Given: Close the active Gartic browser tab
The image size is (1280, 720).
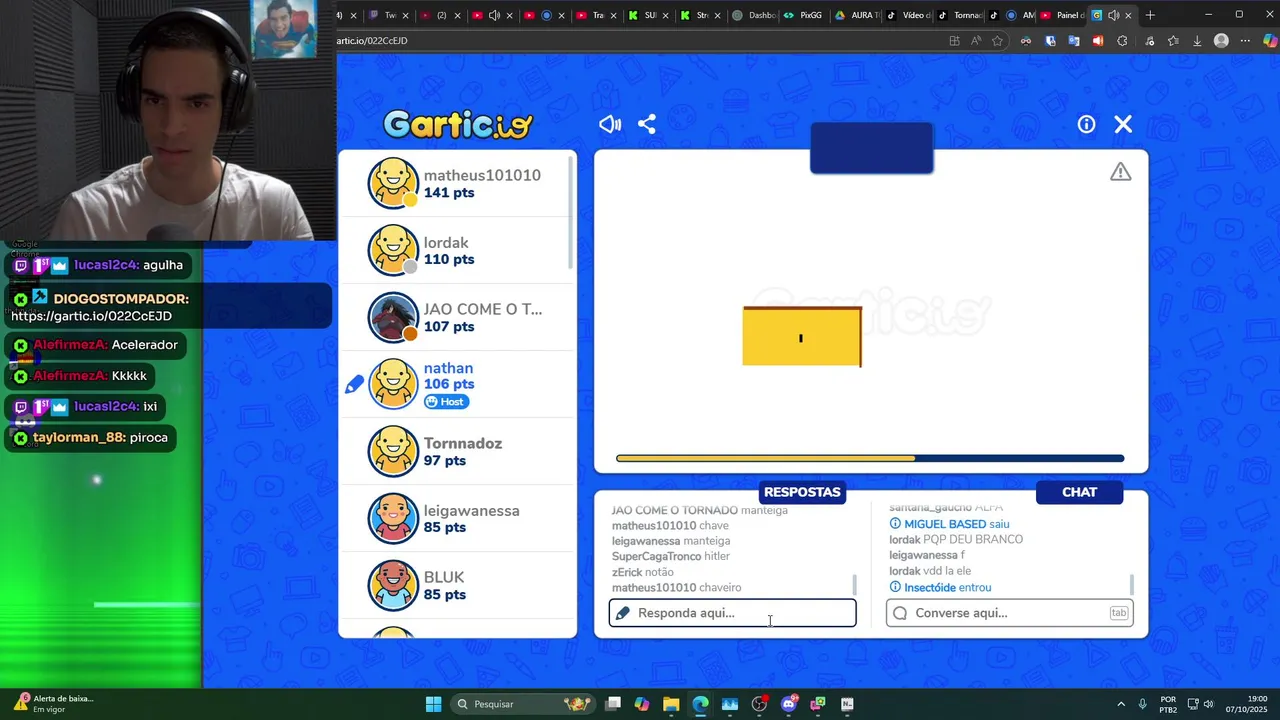Looking at the screenshot, I should click(x=1129, y=15).
